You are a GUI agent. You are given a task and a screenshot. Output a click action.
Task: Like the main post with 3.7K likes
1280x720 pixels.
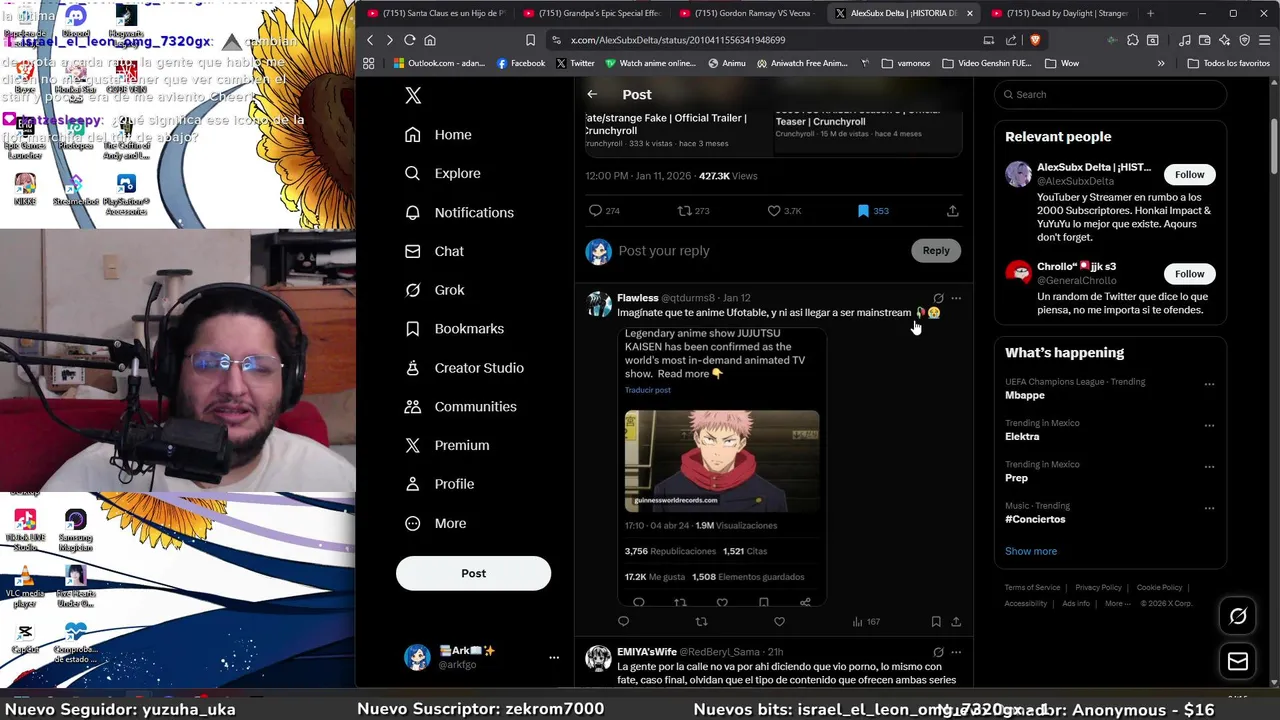click(784, 211)
